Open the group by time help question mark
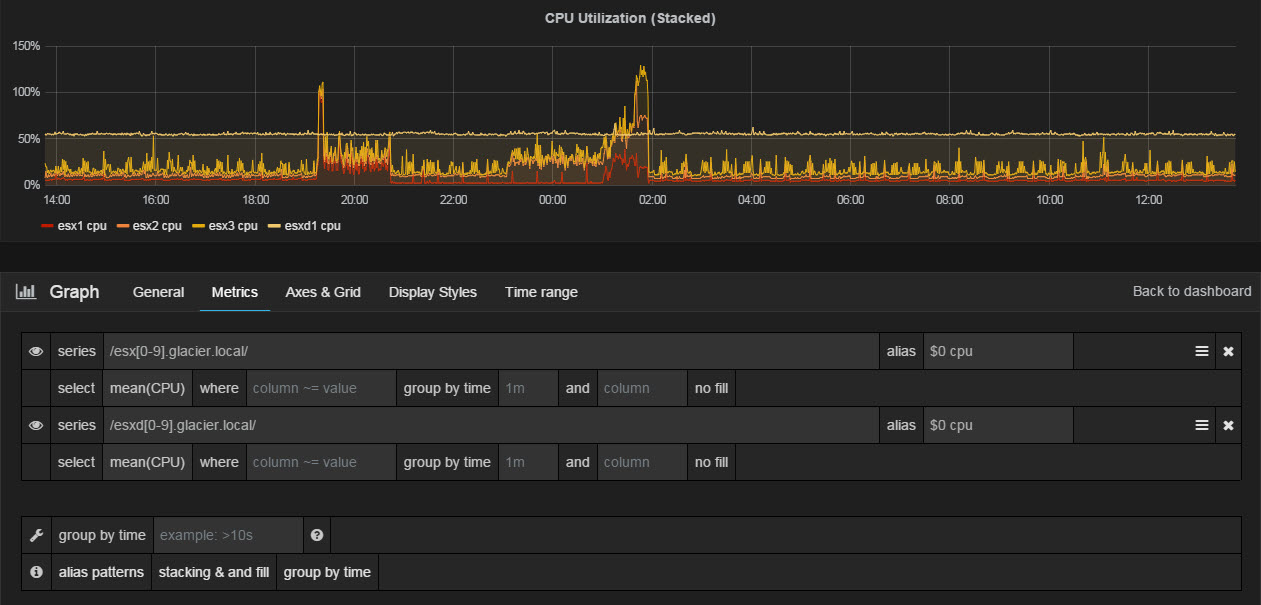 316,535
